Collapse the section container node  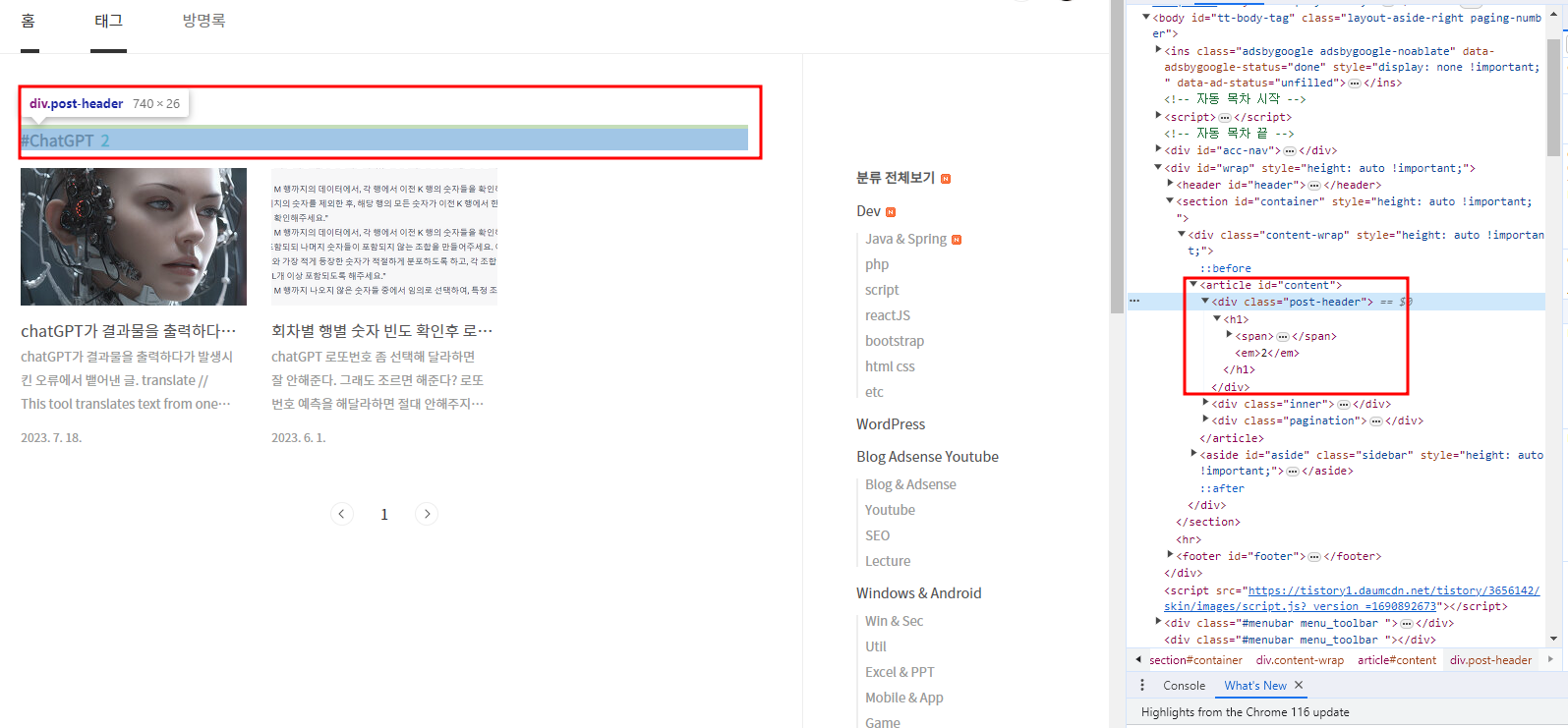tap(1170, 200)
